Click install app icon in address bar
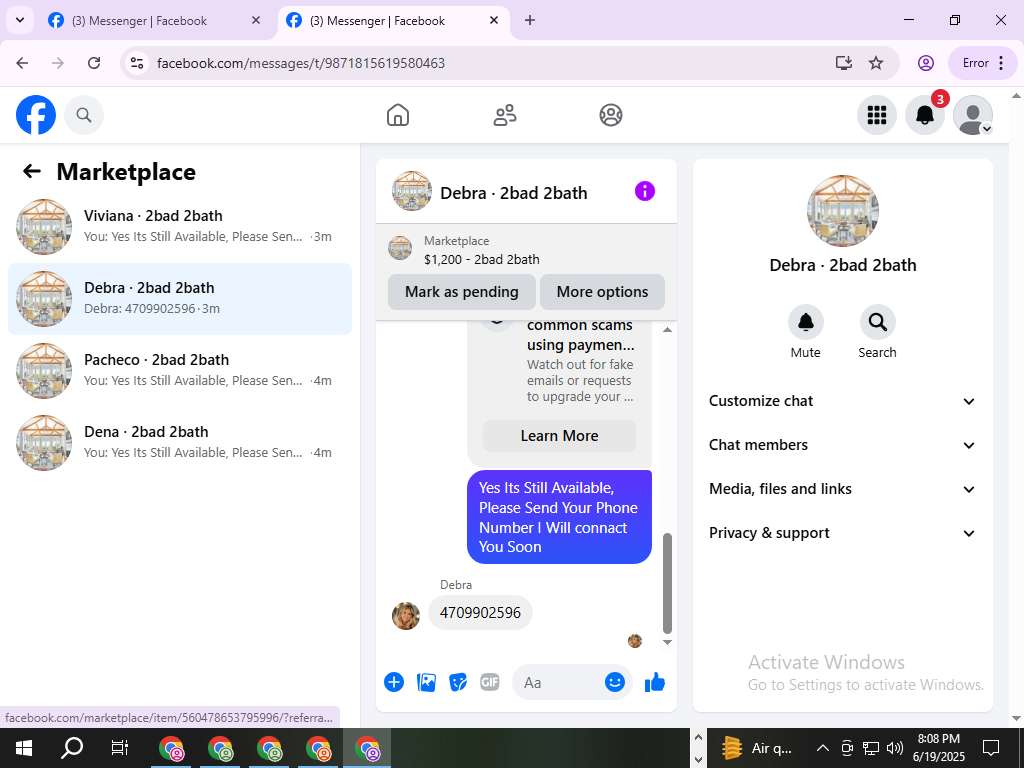 click(844, 63)
